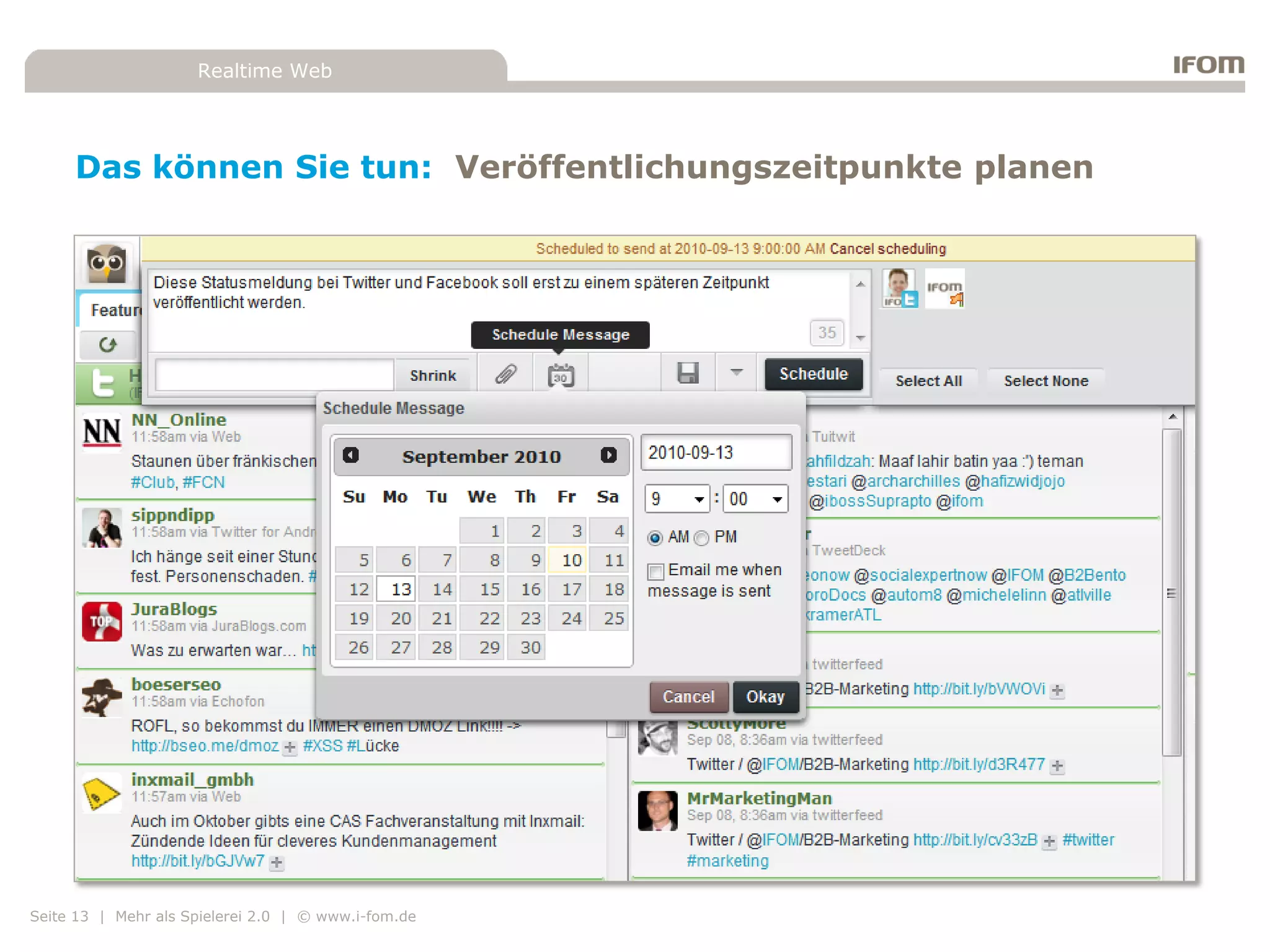This screenshot has height=952, width=1270.
Task: Select September 10 in the calendar
Action: point(567,560)
